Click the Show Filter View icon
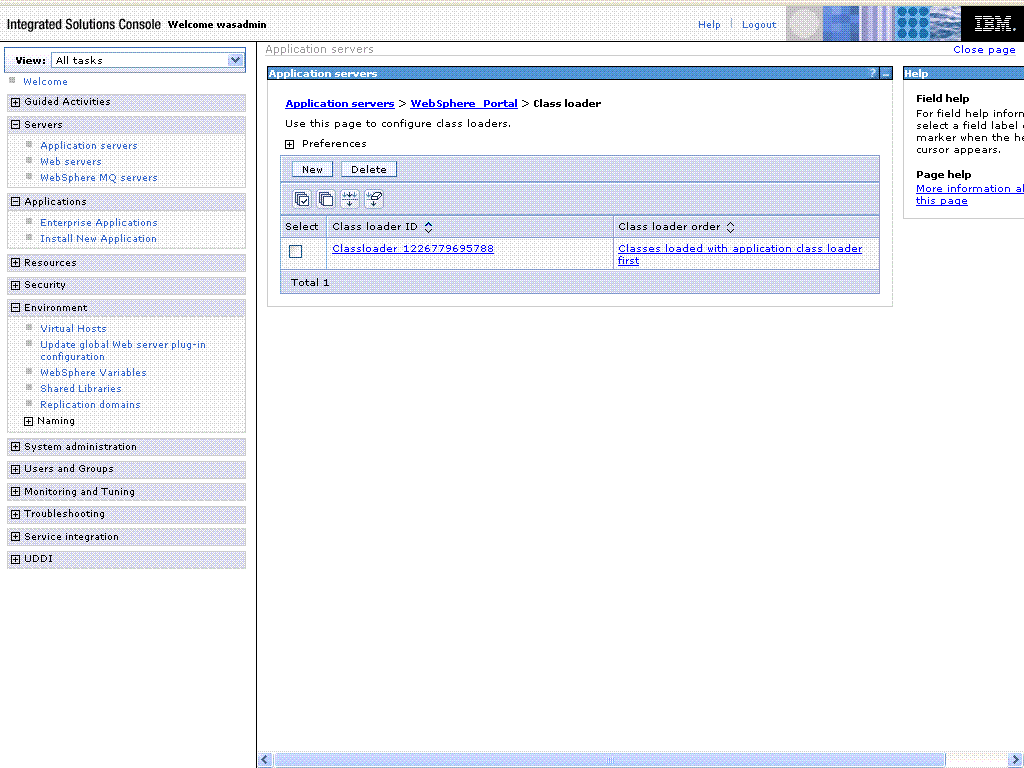The width and height of the screenshot is (1024, 768). (x=349, y=199)
